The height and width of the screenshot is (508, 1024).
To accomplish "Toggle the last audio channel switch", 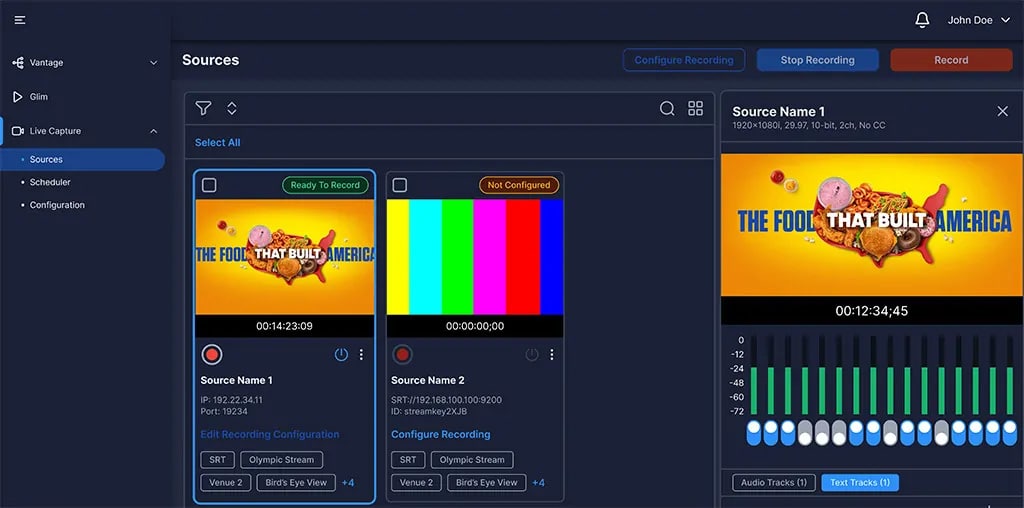I will pos(1010,433).
